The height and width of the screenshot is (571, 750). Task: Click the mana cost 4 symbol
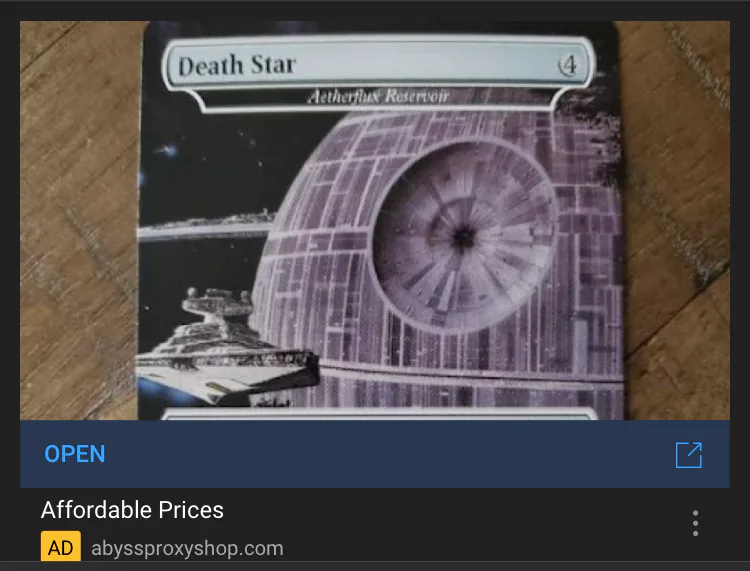coord(568,65)
